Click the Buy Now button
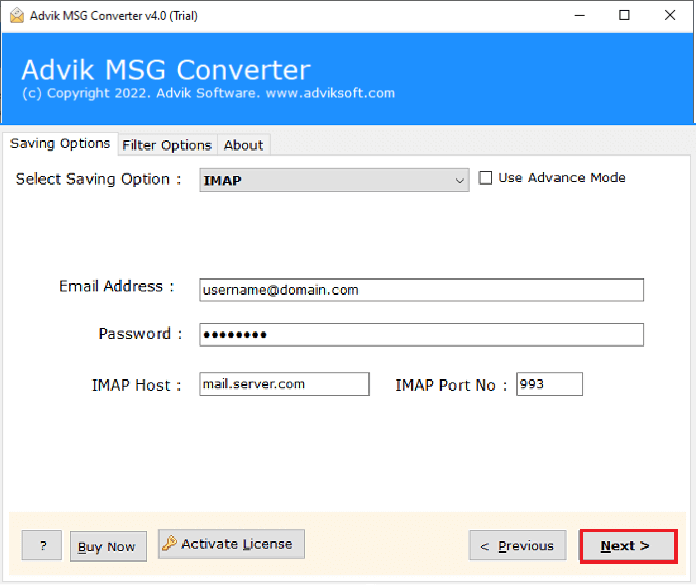The image size is (696, 585). pyautogui.click(x=108, y=547)
